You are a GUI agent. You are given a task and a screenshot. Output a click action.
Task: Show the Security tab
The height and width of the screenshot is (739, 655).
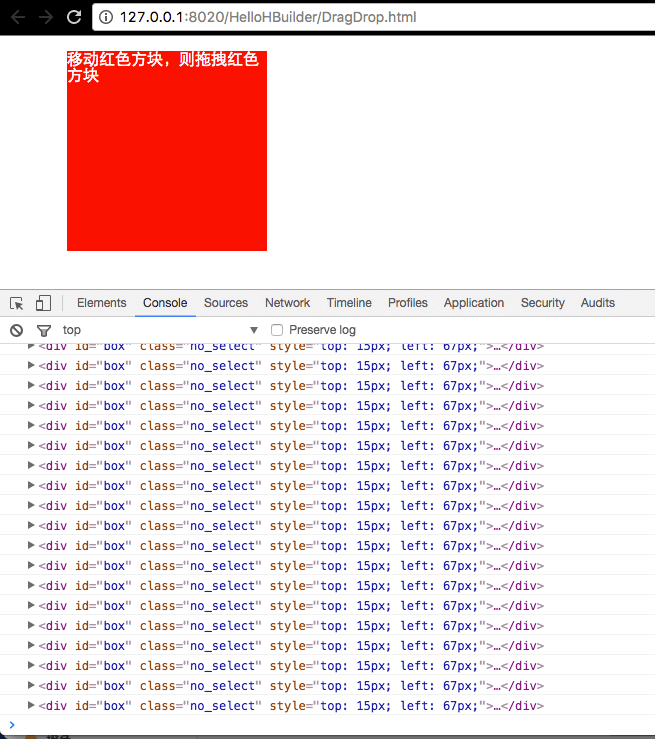(x=543, y=303)
